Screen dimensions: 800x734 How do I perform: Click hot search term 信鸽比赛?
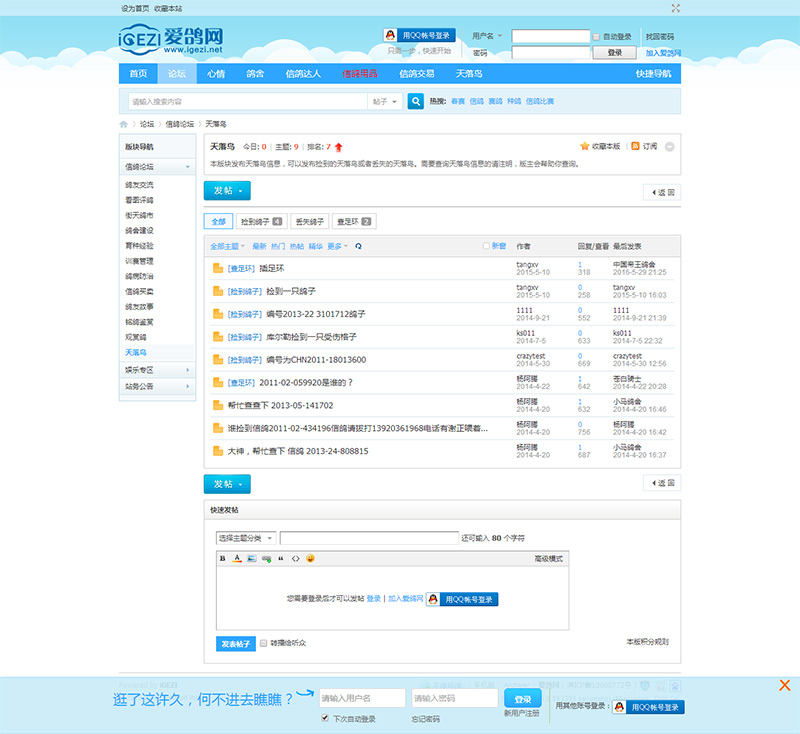(x=540, y=101)
